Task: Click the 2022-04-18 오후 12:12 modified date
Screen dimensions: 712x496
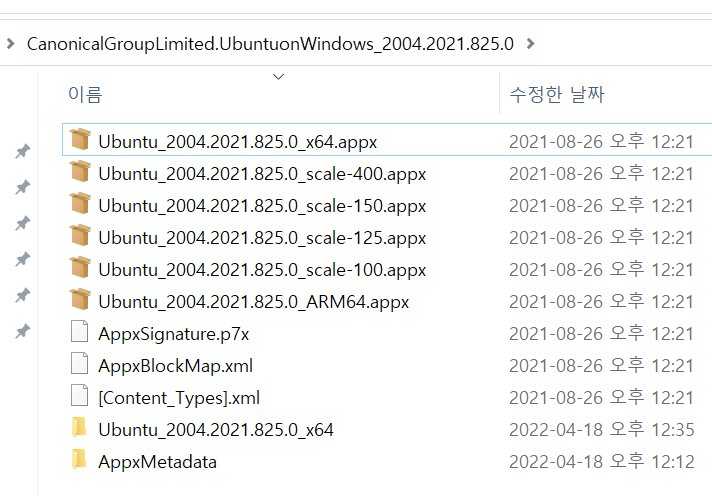Action: tap(602, 462)
